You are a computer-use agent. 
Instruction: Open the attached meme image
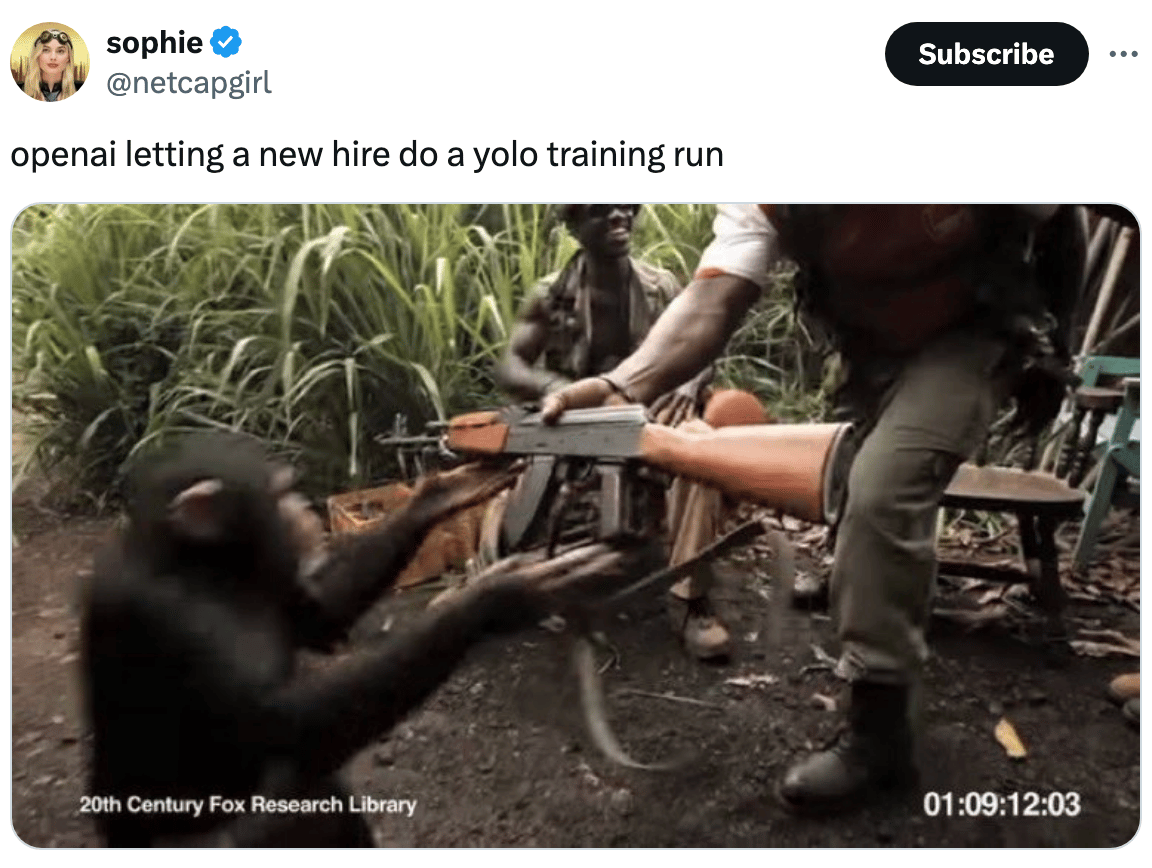coord(575,526)
